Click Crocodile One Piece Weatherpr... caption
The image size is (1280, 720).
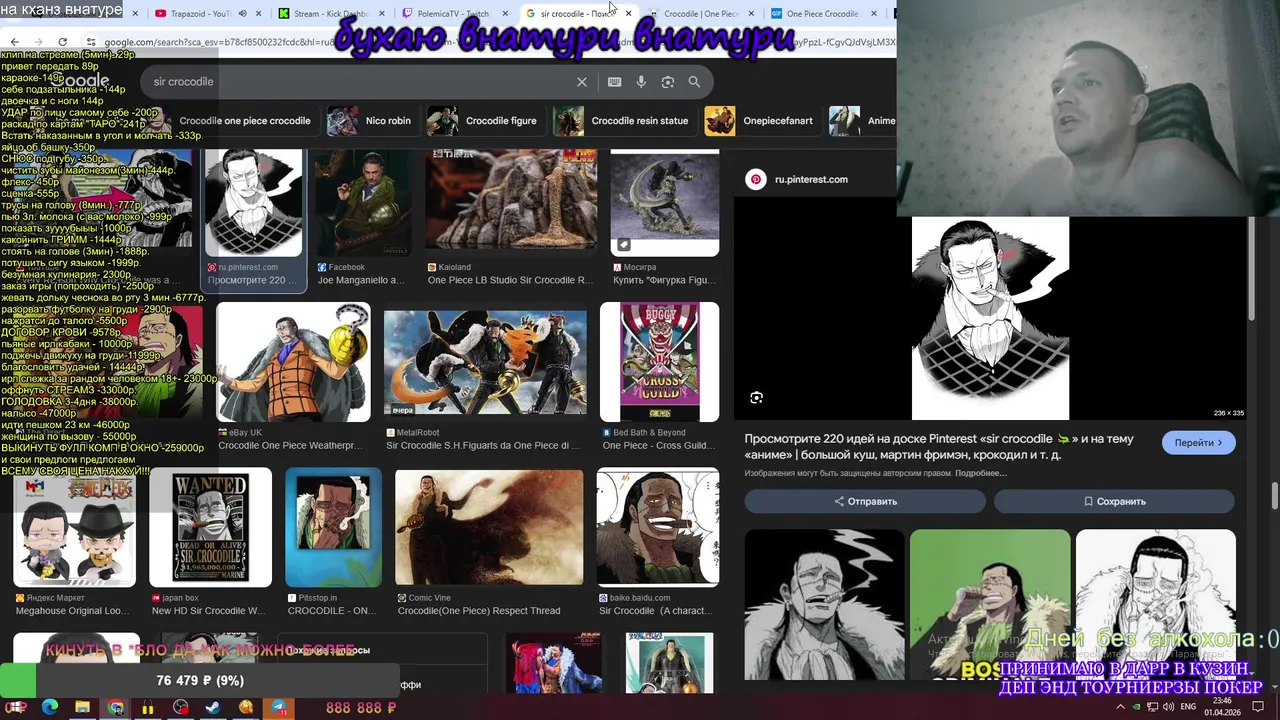point(290,446)
